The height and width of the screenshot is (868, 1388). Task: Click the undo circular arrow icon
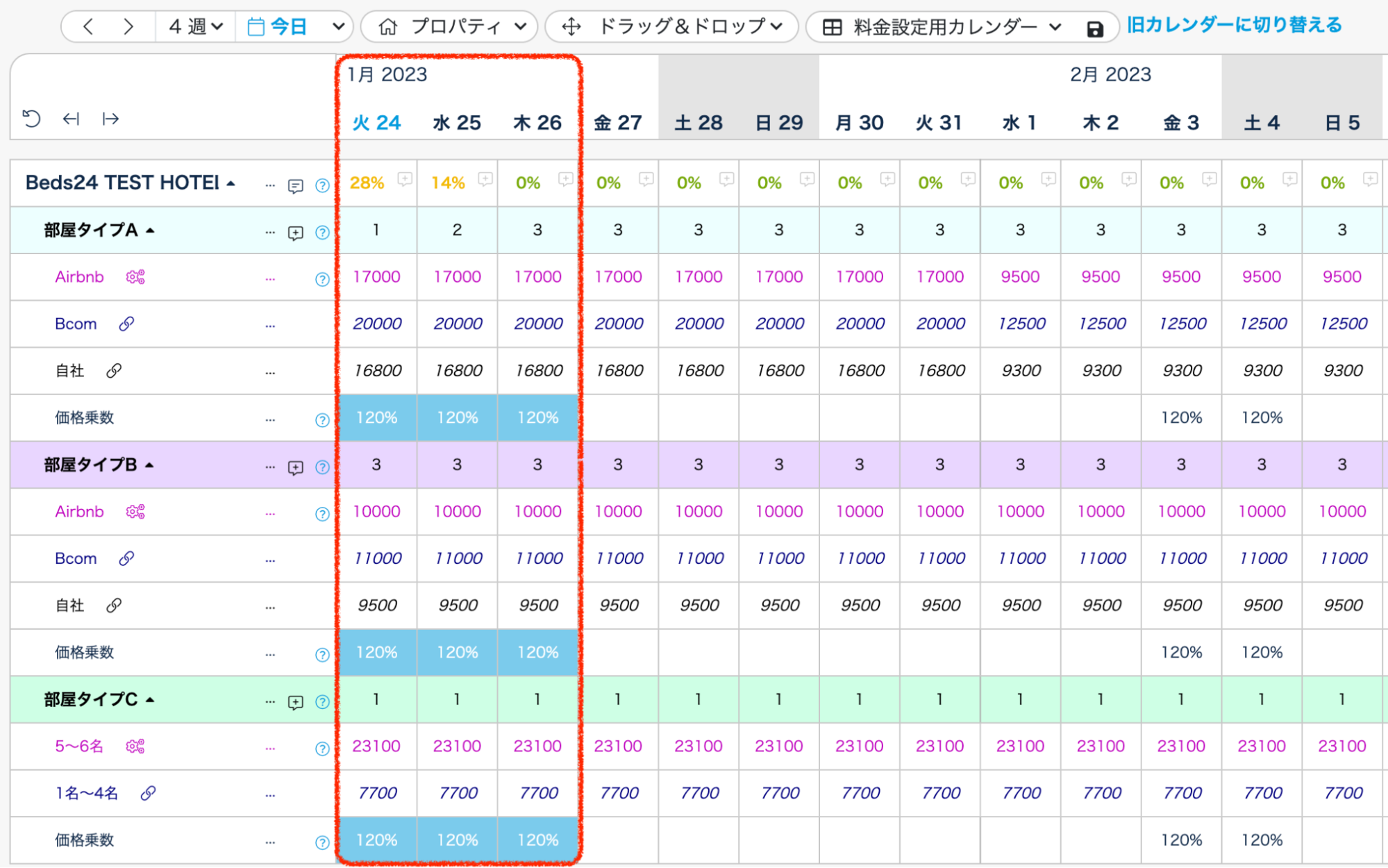(x=31, y=119)
